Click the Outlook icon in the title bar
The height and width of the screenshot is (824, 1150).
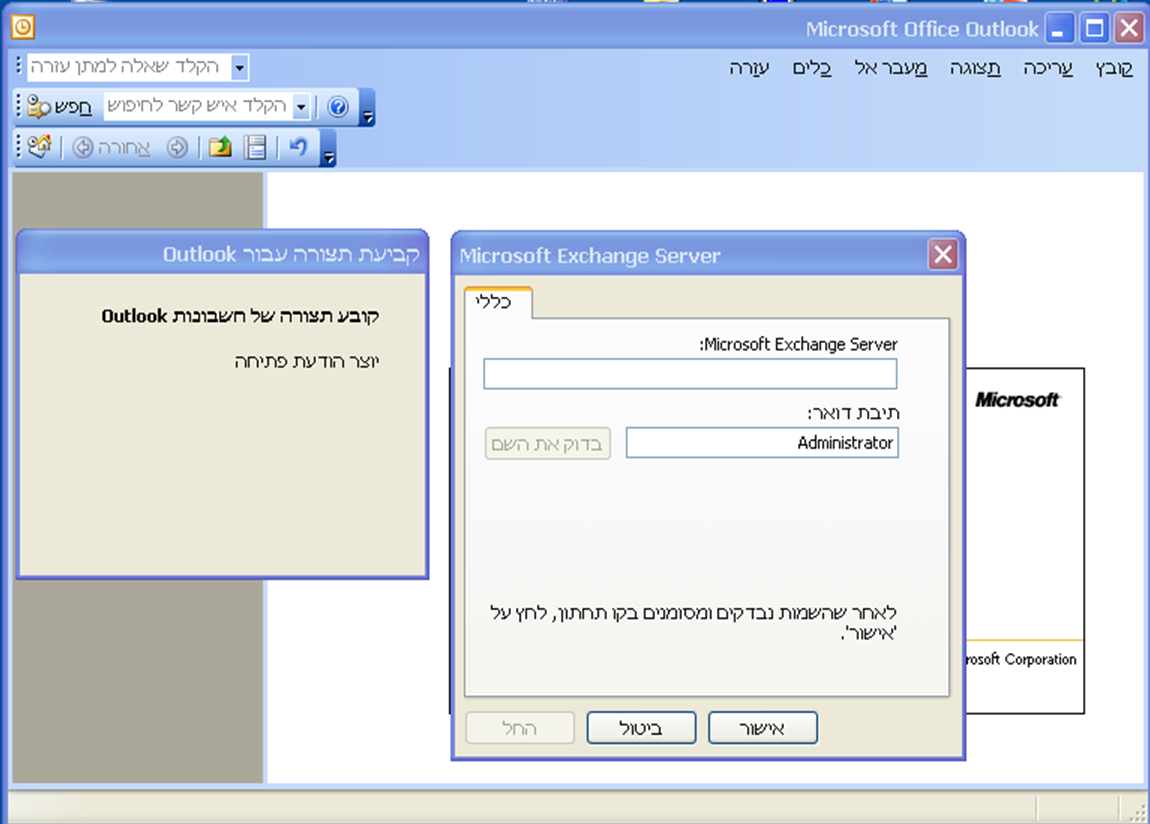coord(23,28)
